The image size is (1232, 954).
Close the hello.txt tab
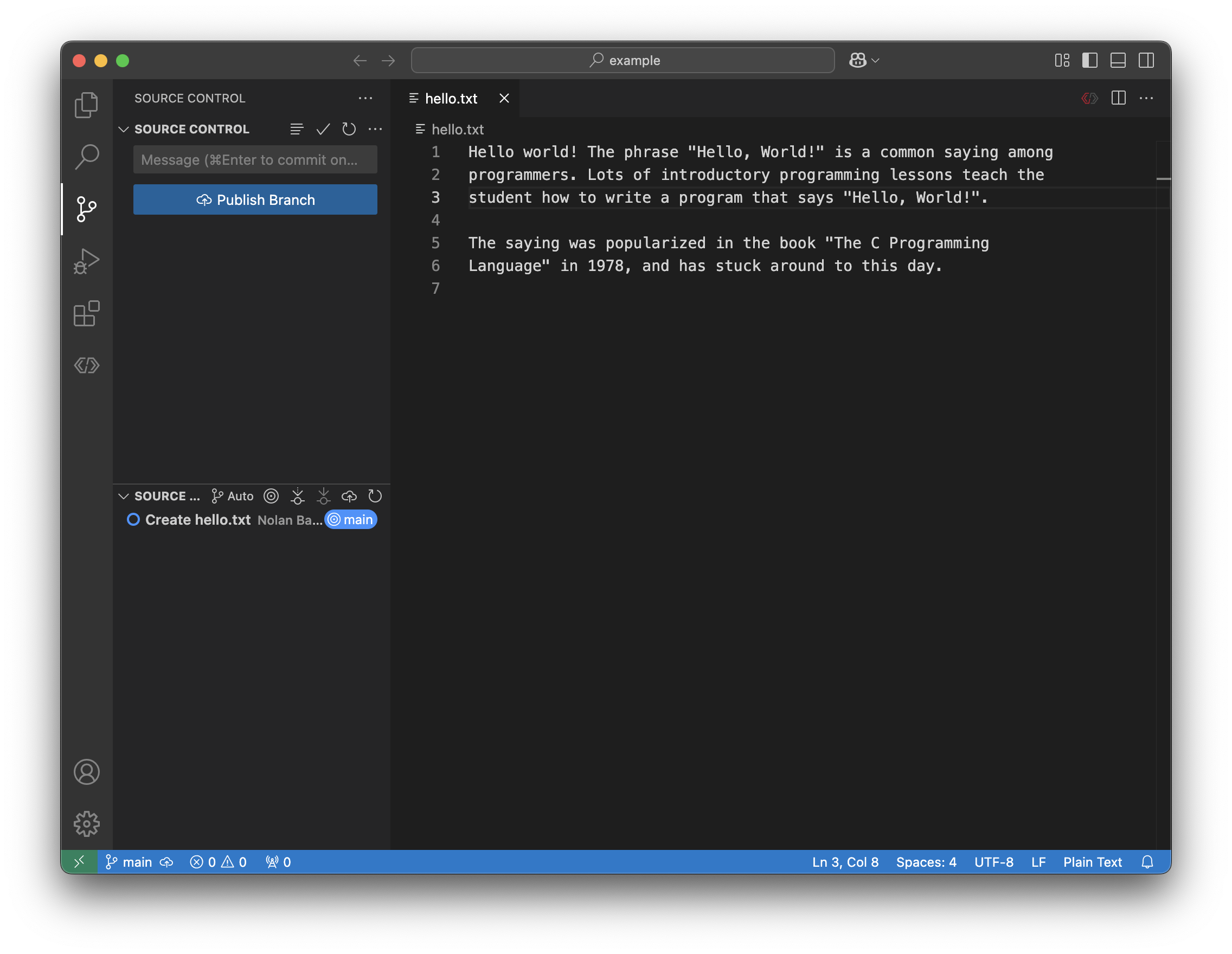tap(504, 99)
